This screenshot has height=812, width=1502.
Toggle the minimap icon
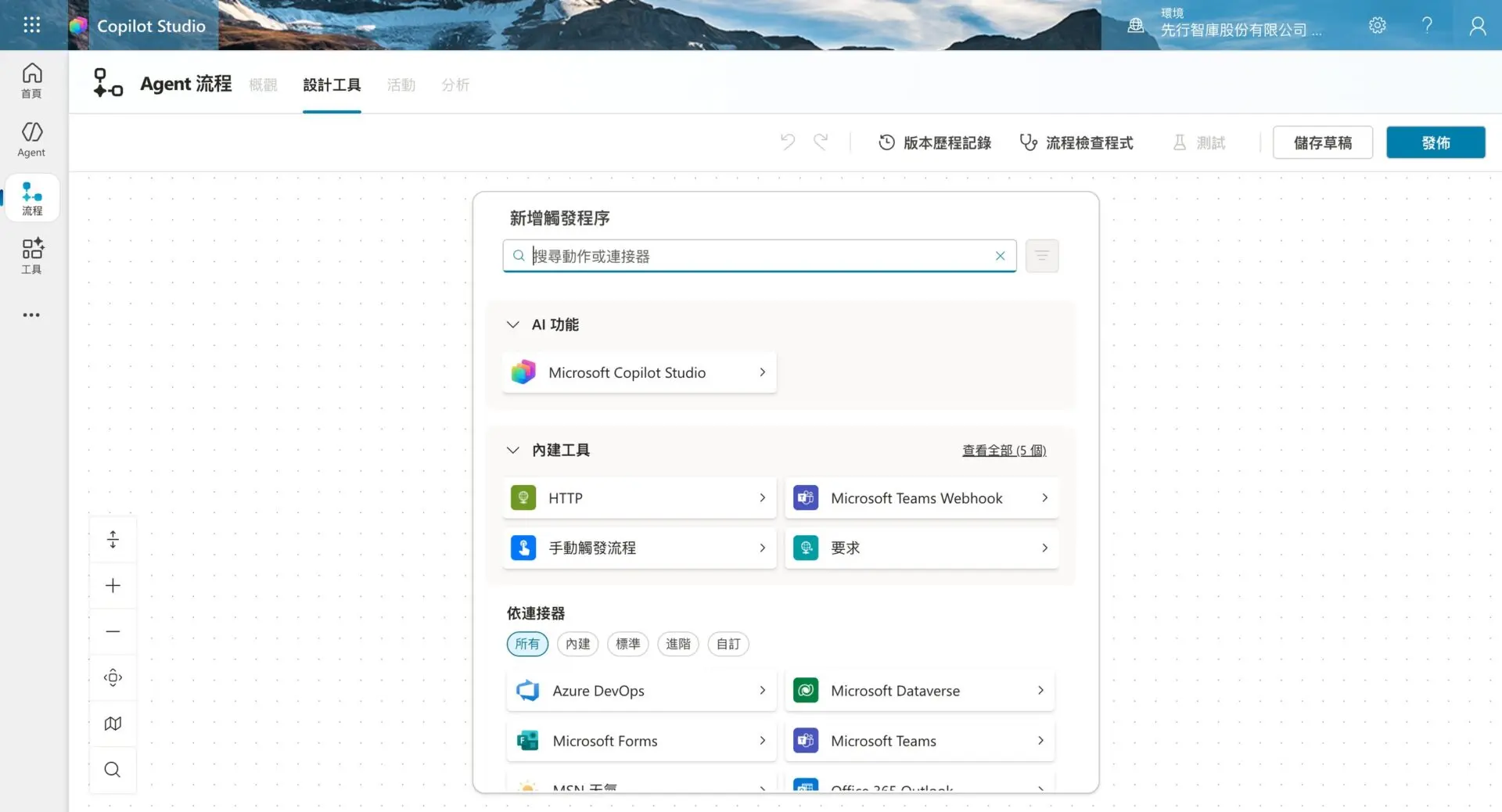click(113, 724)
